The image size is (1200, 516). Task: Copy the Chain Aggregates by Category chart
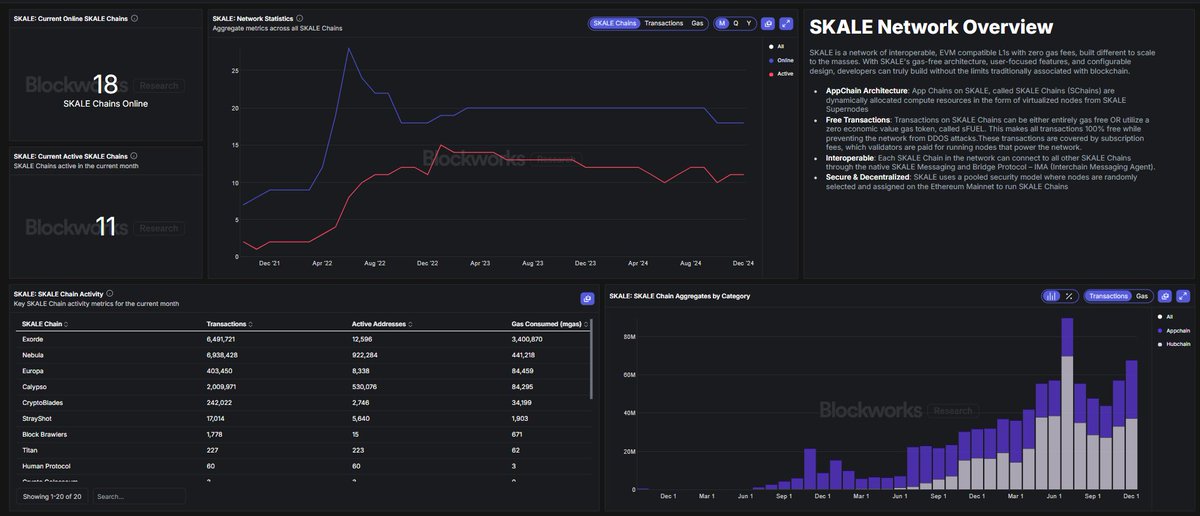pos(1167,296)
